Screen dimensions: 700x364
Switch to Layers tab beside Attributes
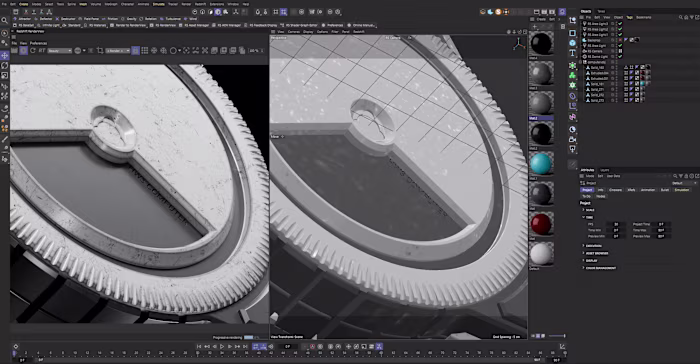pyautogui.click(x=604, y=170)
